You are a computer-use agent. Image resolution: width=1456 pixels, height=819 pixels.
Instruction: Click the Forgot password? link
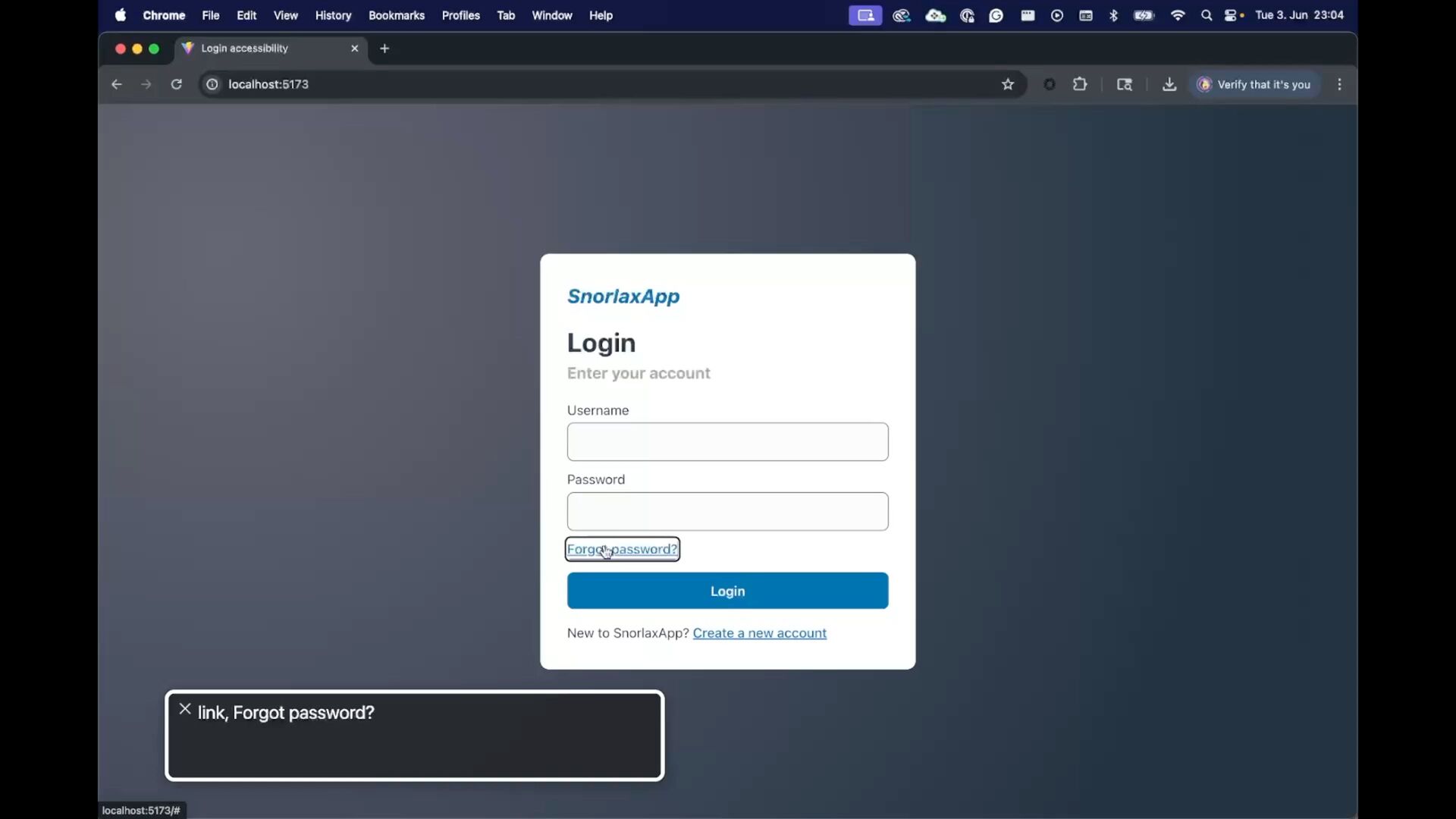623,549
